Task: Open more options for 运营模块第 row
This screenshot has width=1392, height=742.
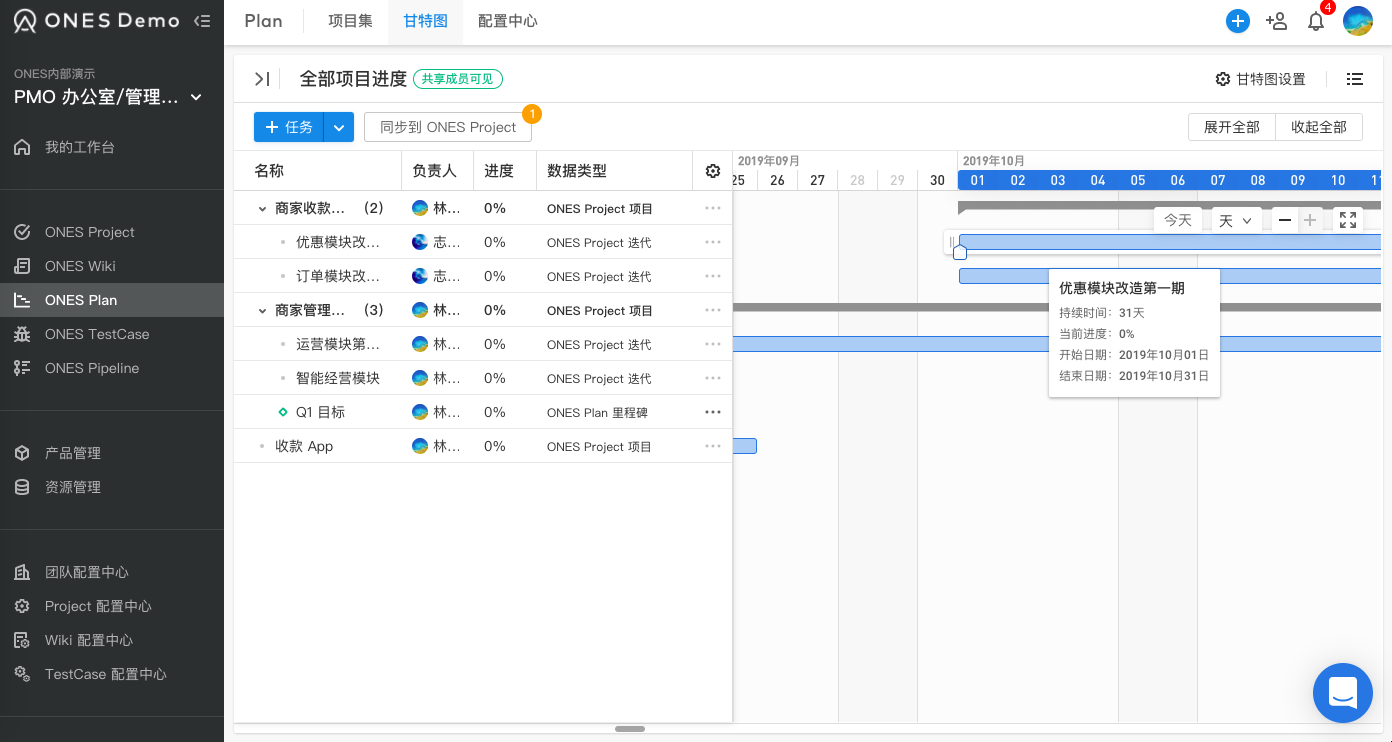Action: click(713, 344)
